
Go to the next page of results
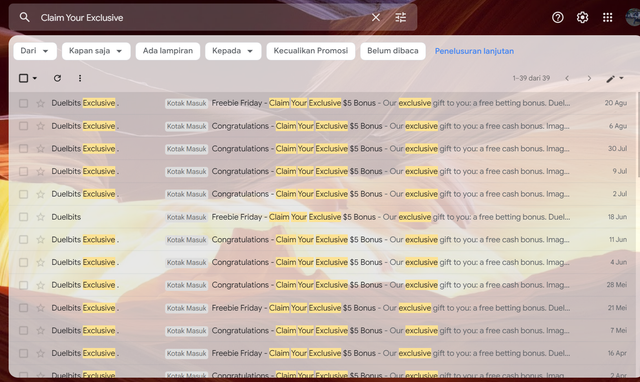click(589, 78)
